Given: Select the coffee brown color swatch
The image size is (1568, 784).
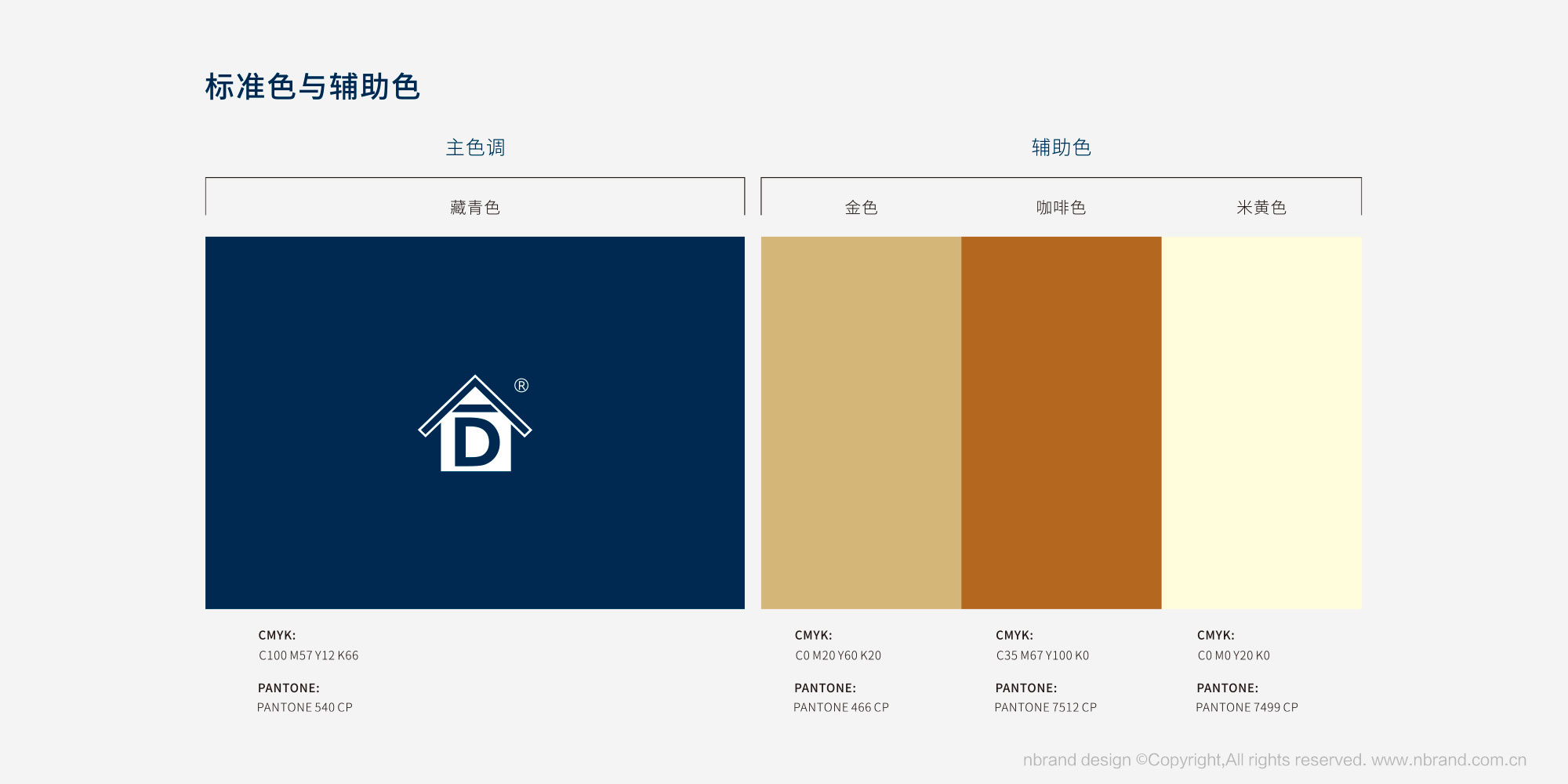Looking at the screenshot, I should click(1062, 423).
